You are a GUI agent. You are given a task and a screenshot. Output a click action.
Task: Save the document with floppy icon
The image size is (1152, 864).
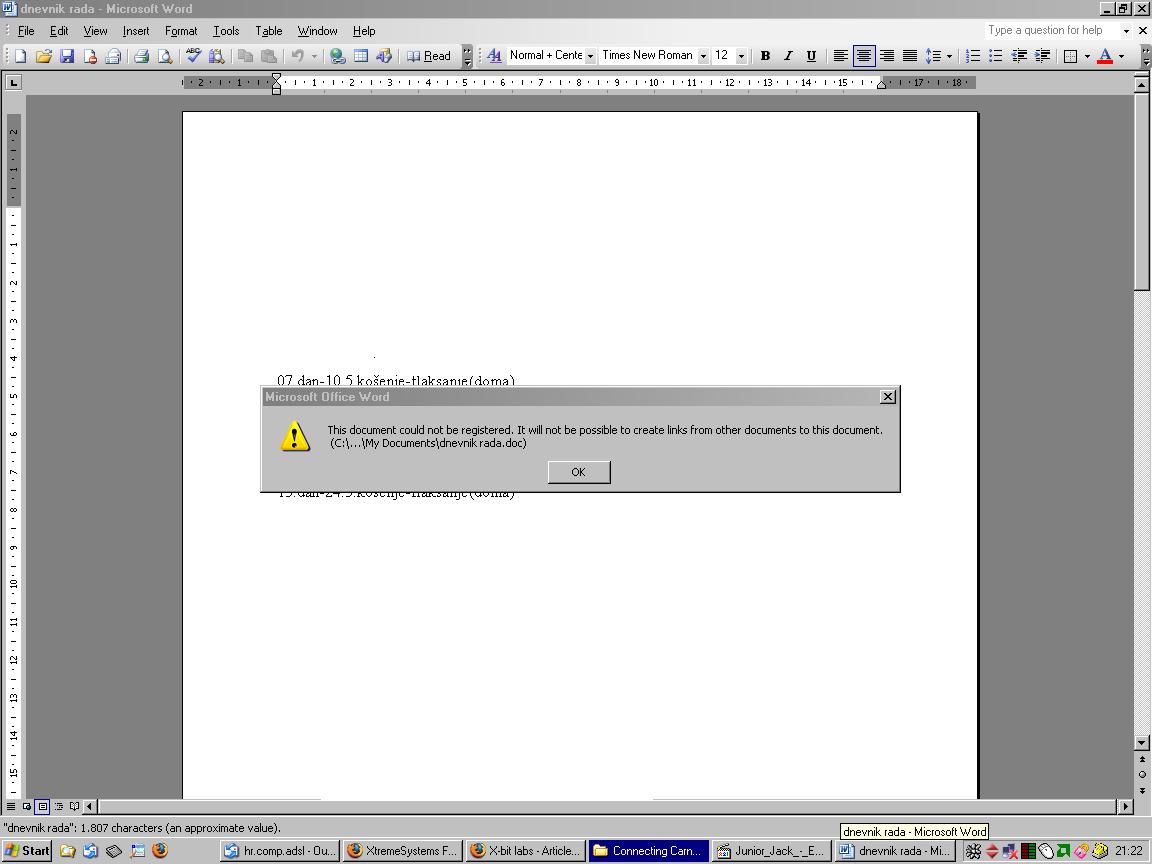[67, 56]
